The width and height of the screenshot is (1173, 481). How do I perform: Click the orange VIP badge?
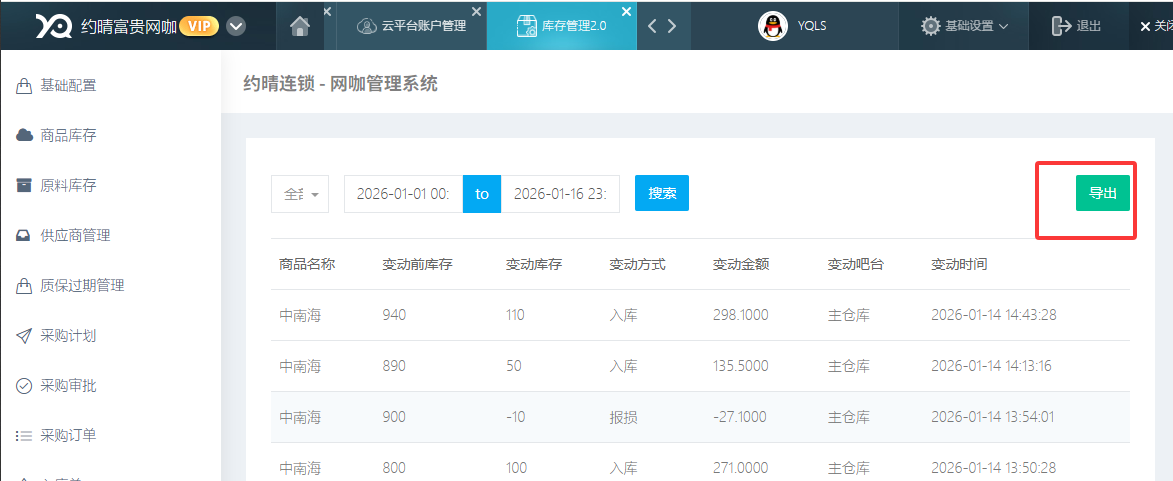point(199,27)
